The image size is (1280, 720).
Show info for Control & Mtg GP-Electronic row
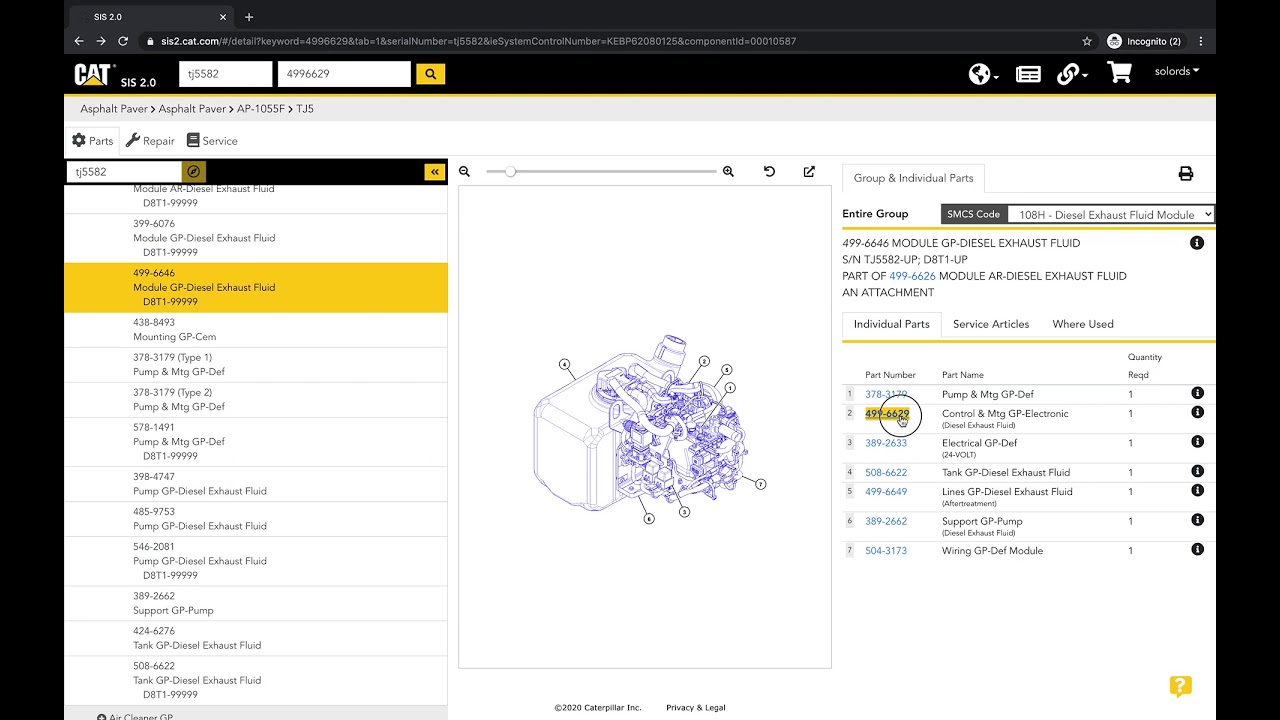(x=1197, y=412)
